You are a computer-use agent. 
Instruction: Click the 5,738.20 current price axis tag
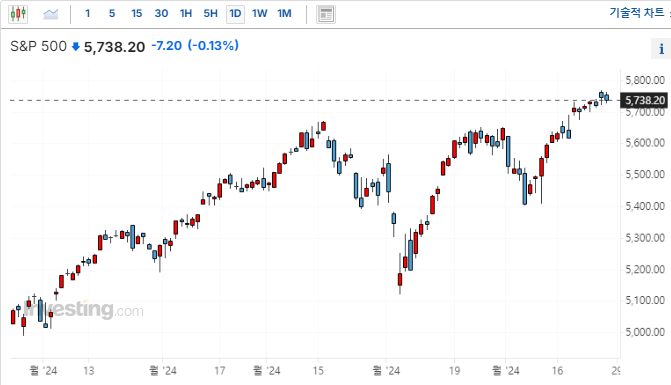[x=644, y=101]
